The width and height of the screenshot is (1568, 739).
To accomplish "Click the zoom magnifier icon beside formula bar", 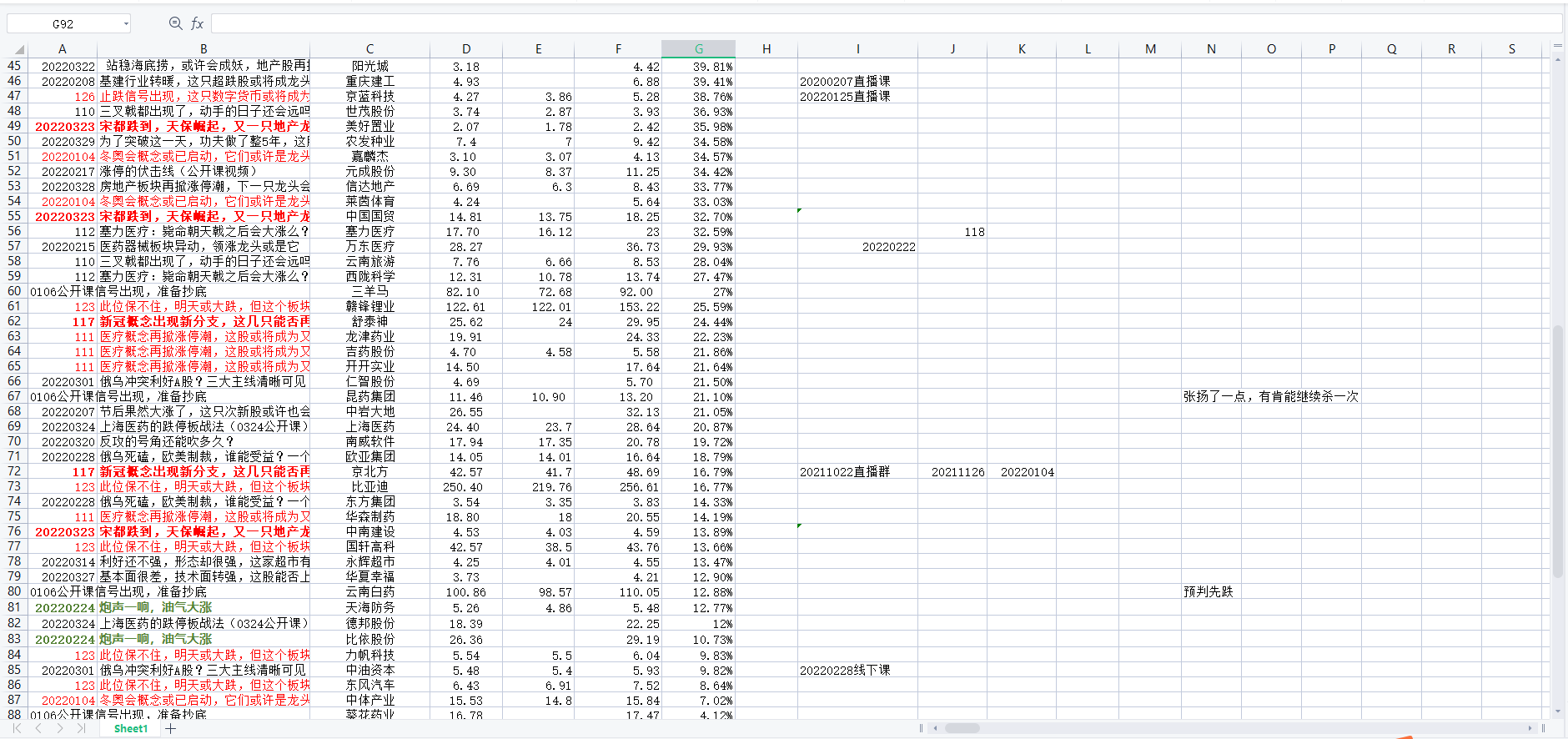I will point(175,23).
